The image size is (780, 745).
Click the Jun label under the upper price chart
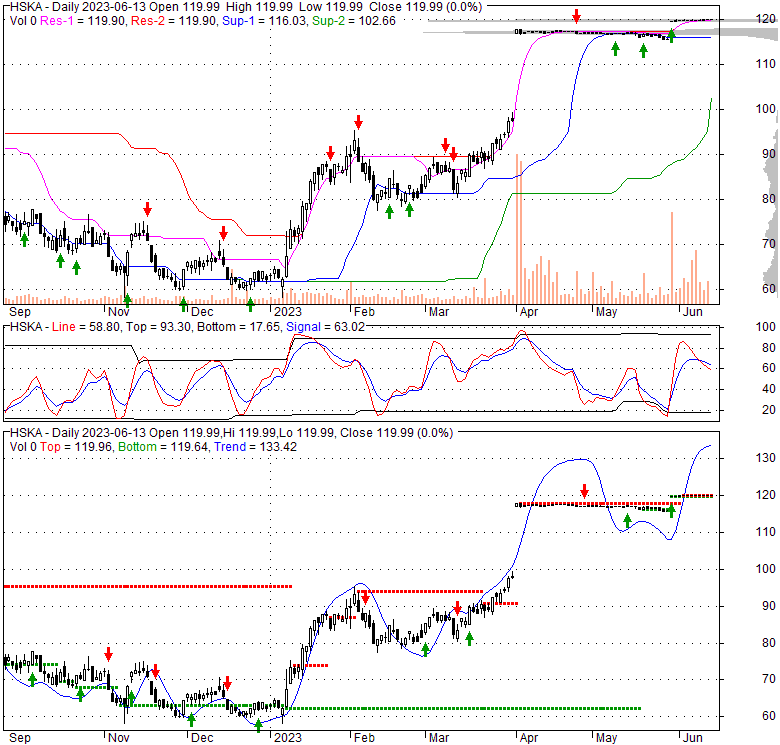(x=692, y=312)
